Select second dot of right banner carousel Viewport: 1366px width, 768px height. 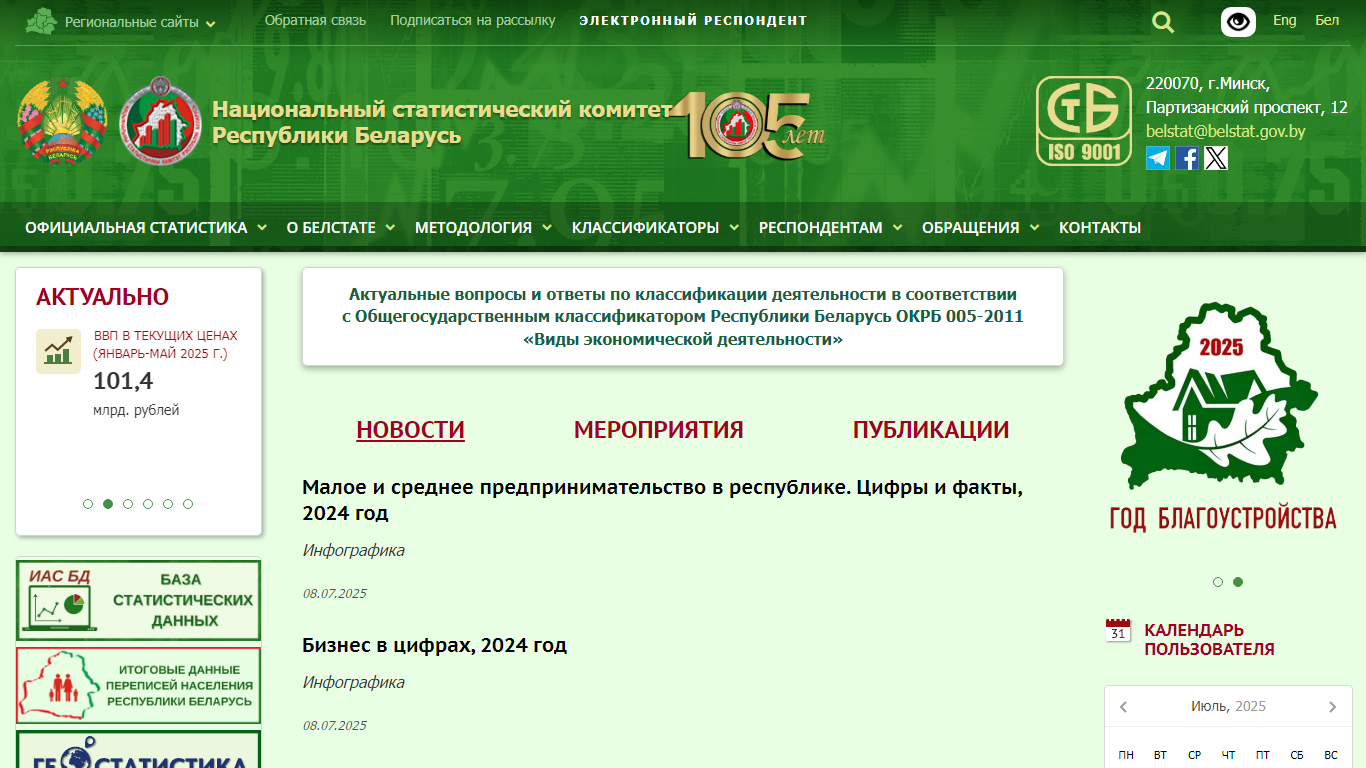(x=1238, y=582)
